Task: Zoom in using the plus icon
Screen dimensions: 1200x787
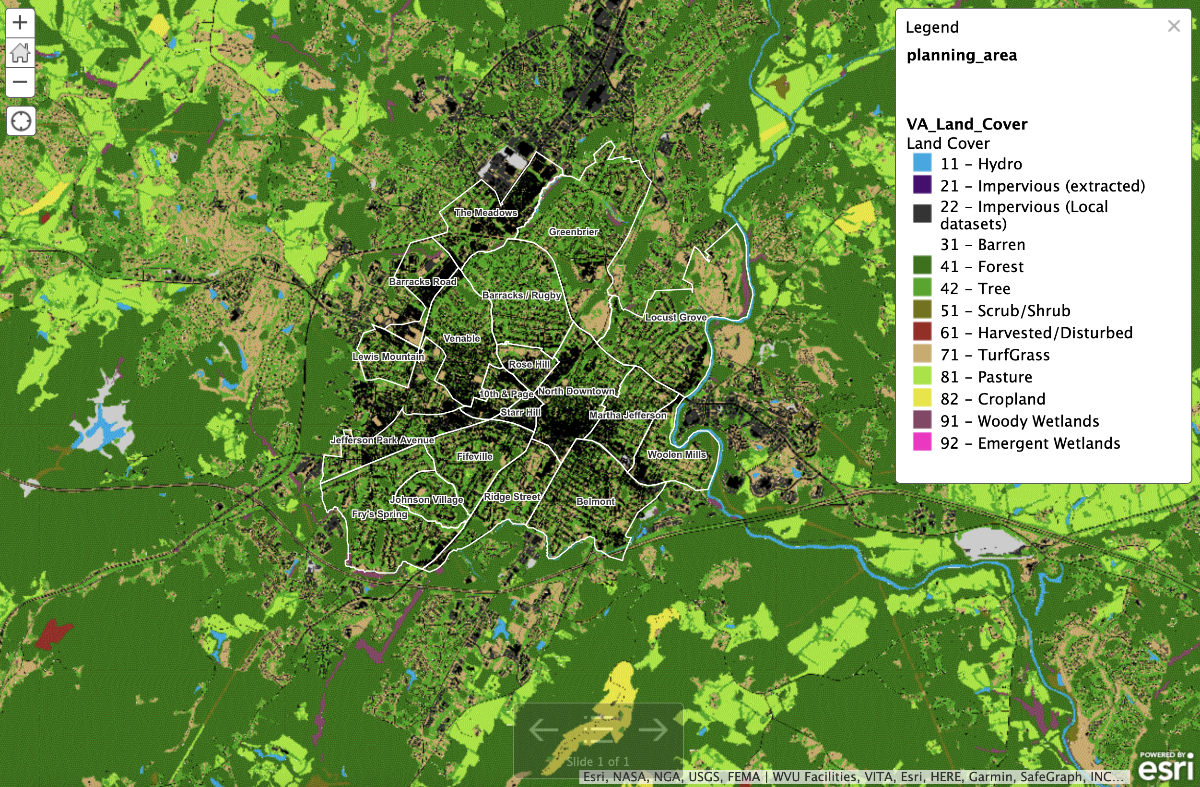Action: point(20,21)
